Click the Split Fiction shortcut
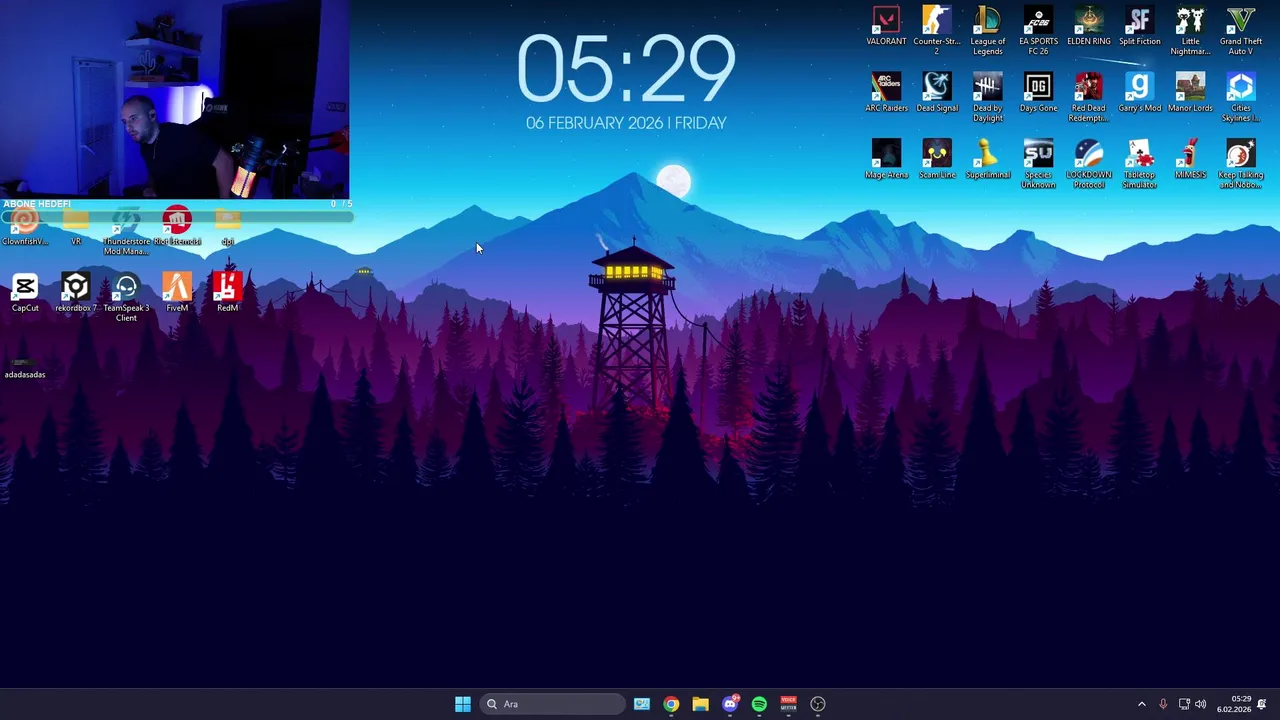 pyautogui.click(x=1139, y=27)
